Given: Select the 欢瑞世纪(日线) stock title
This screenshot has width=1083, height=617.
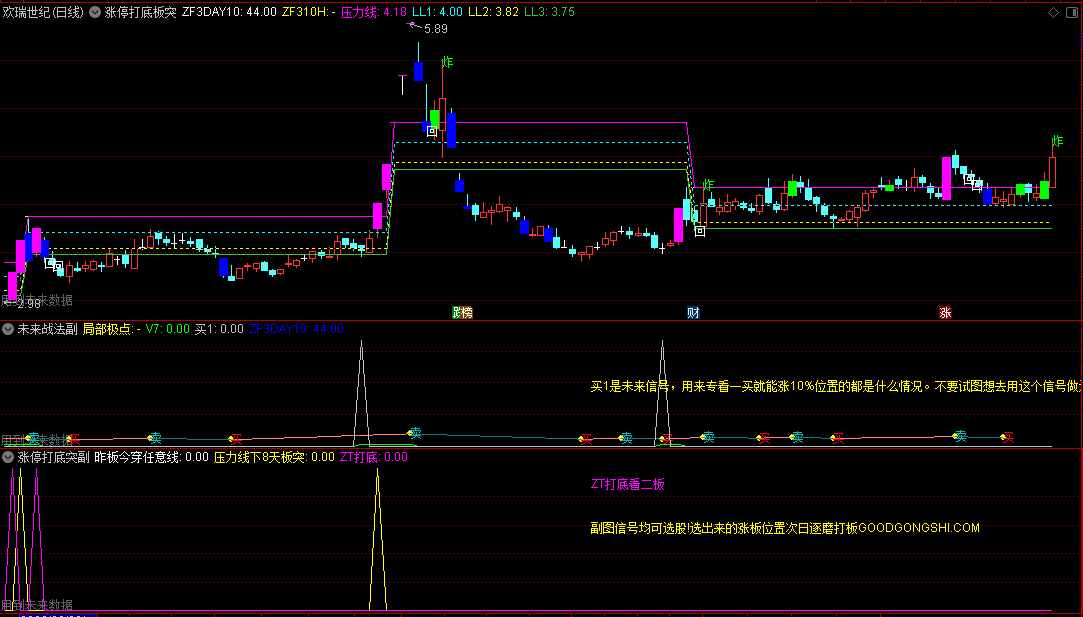Looking at the screenshot, I should point(43,12).
